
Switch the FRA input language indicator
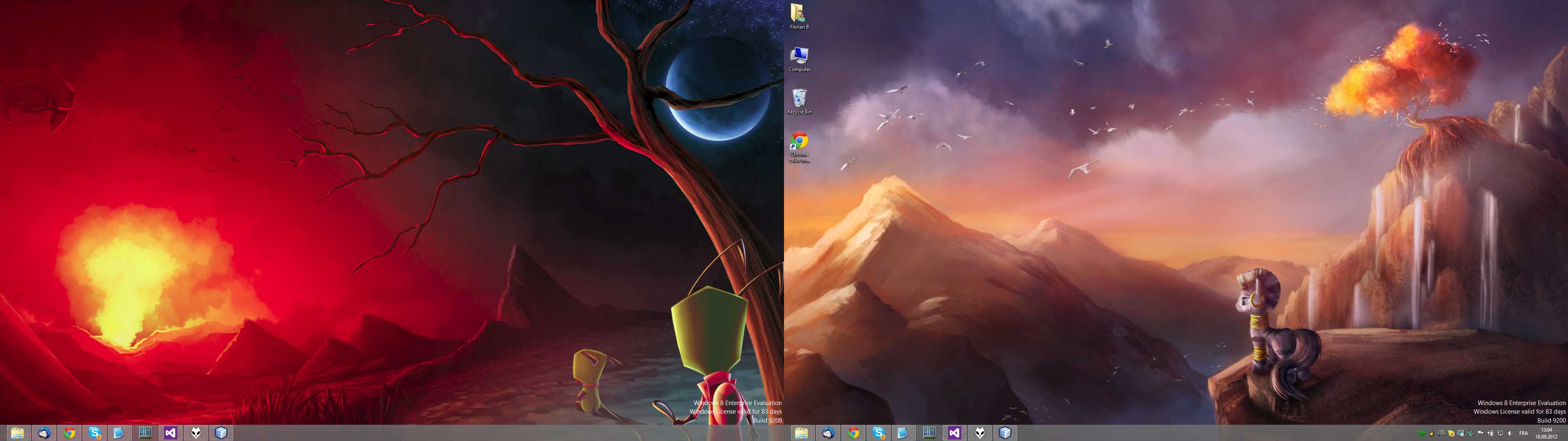click(x=1523, y=433)
